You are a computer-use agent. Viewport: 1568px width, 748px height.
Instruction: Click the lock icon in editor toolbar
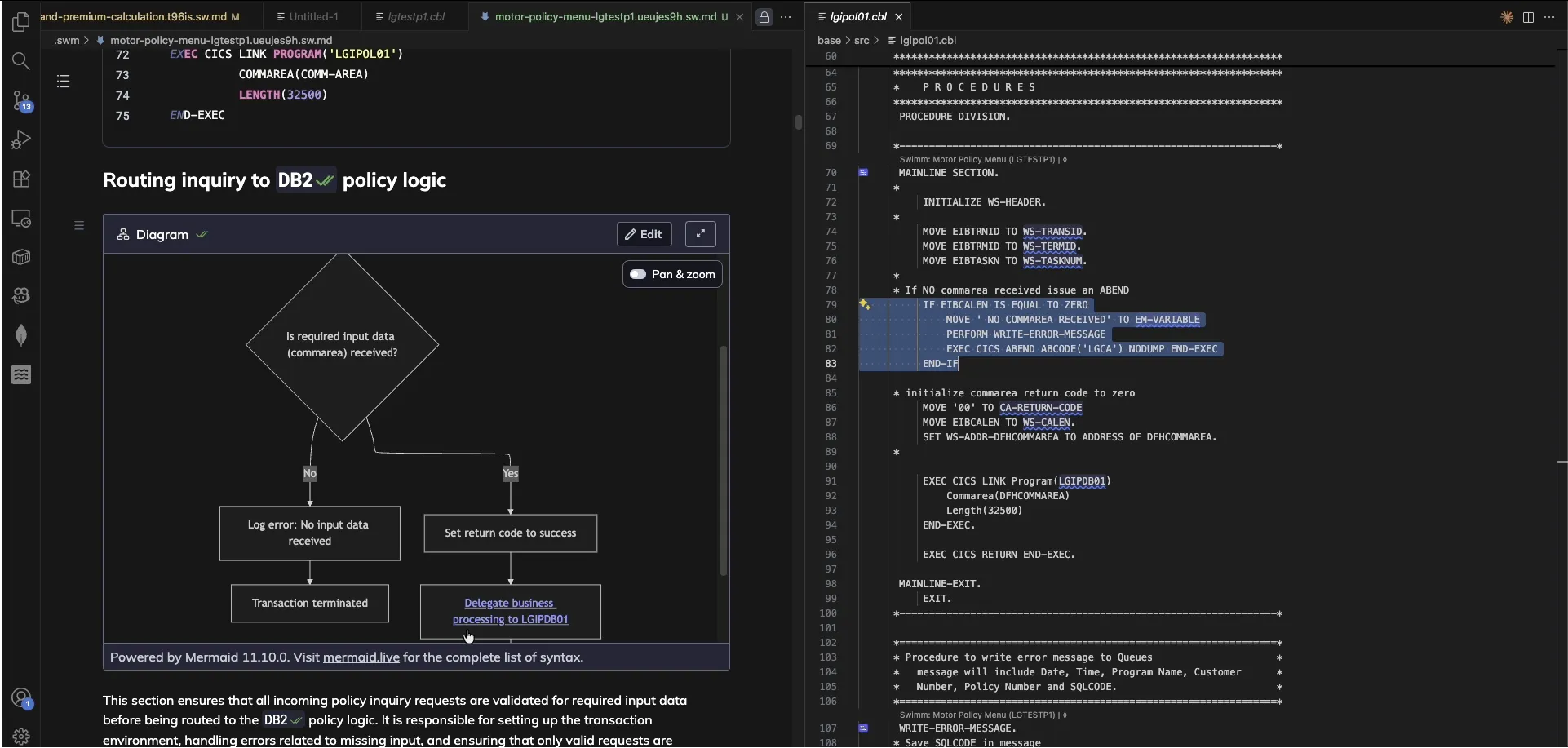(x=764, y=17)
